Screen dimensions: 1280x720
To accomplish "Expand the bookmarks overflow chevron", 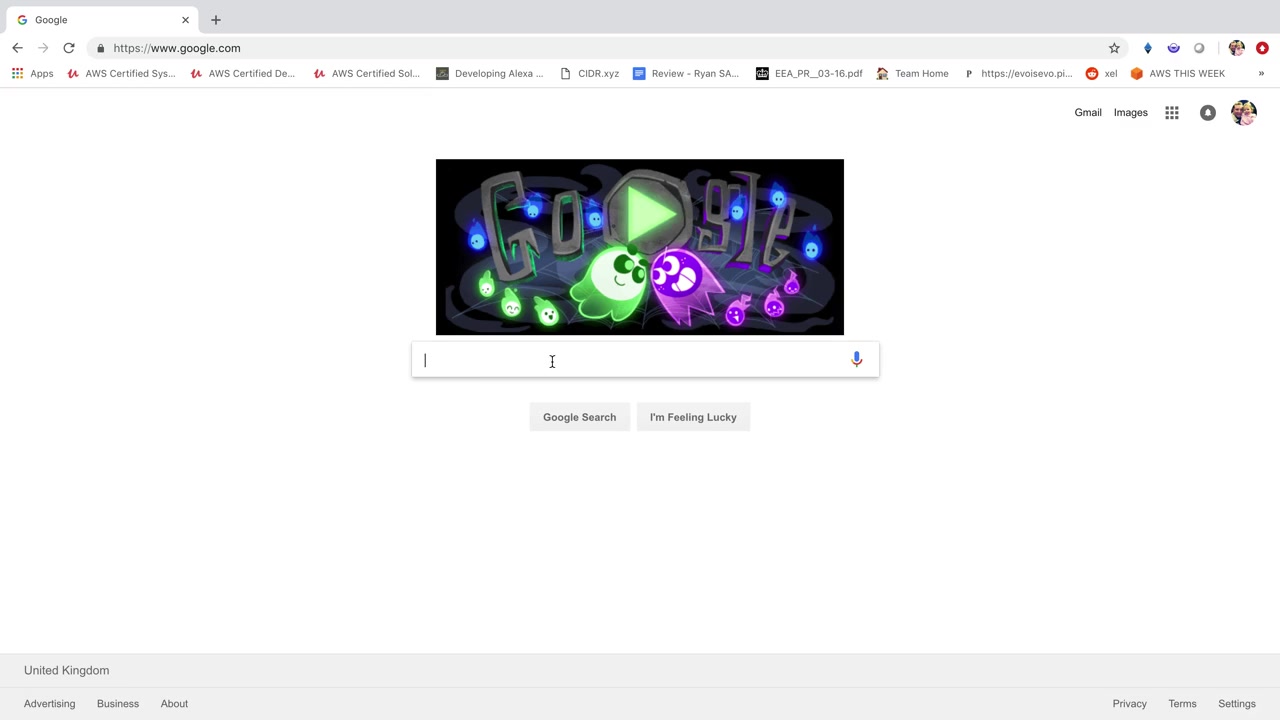I will [x=1261, y=73].
